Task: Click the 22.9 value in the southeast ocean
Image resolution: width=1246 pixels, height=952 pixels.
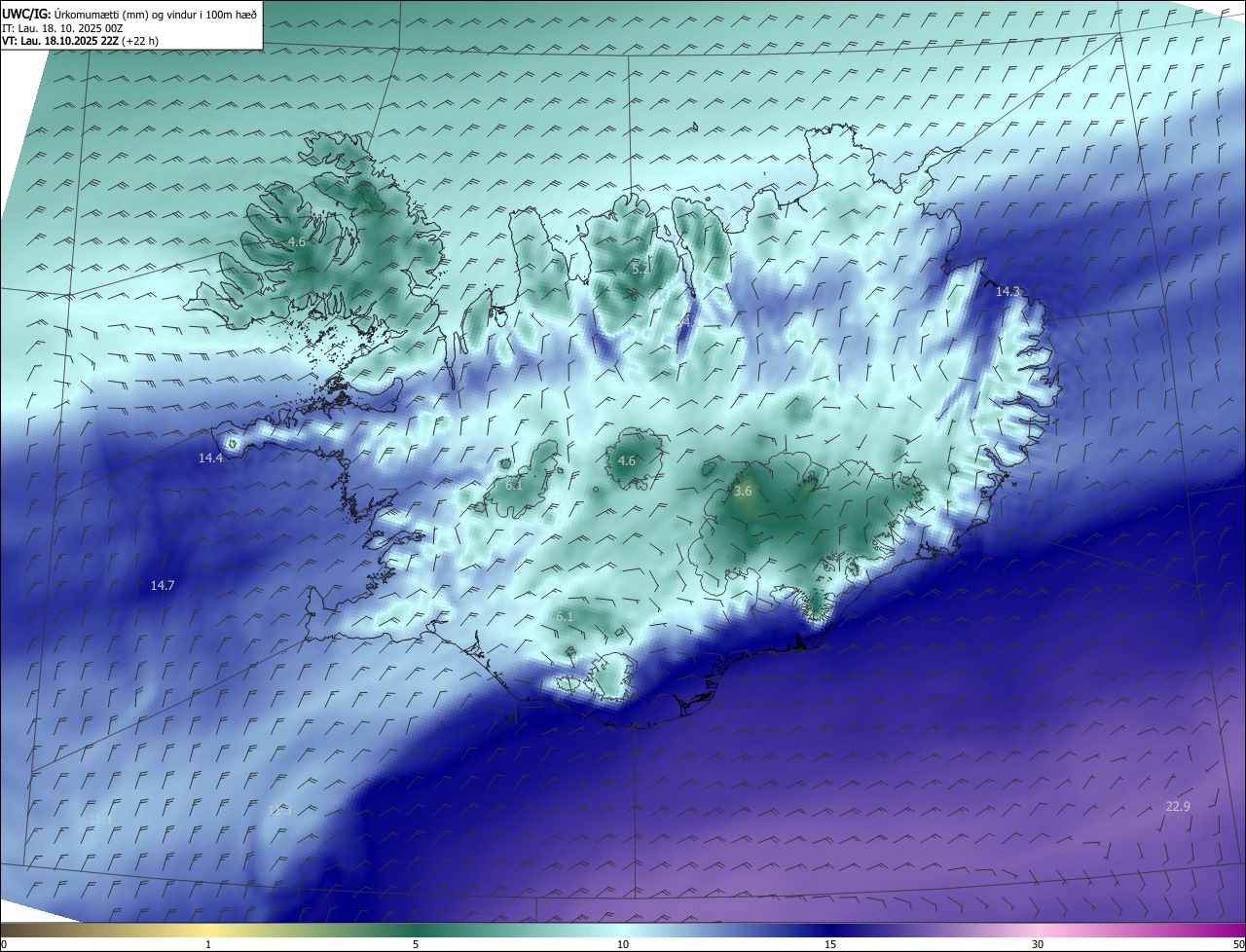Action: tap(1178, 806)
